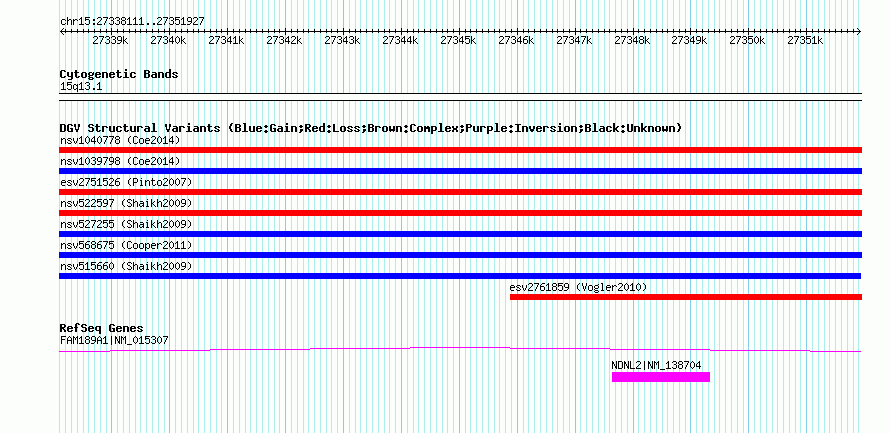
Task: Click the 27346k ruler label
Action: [x=515, y=40]
